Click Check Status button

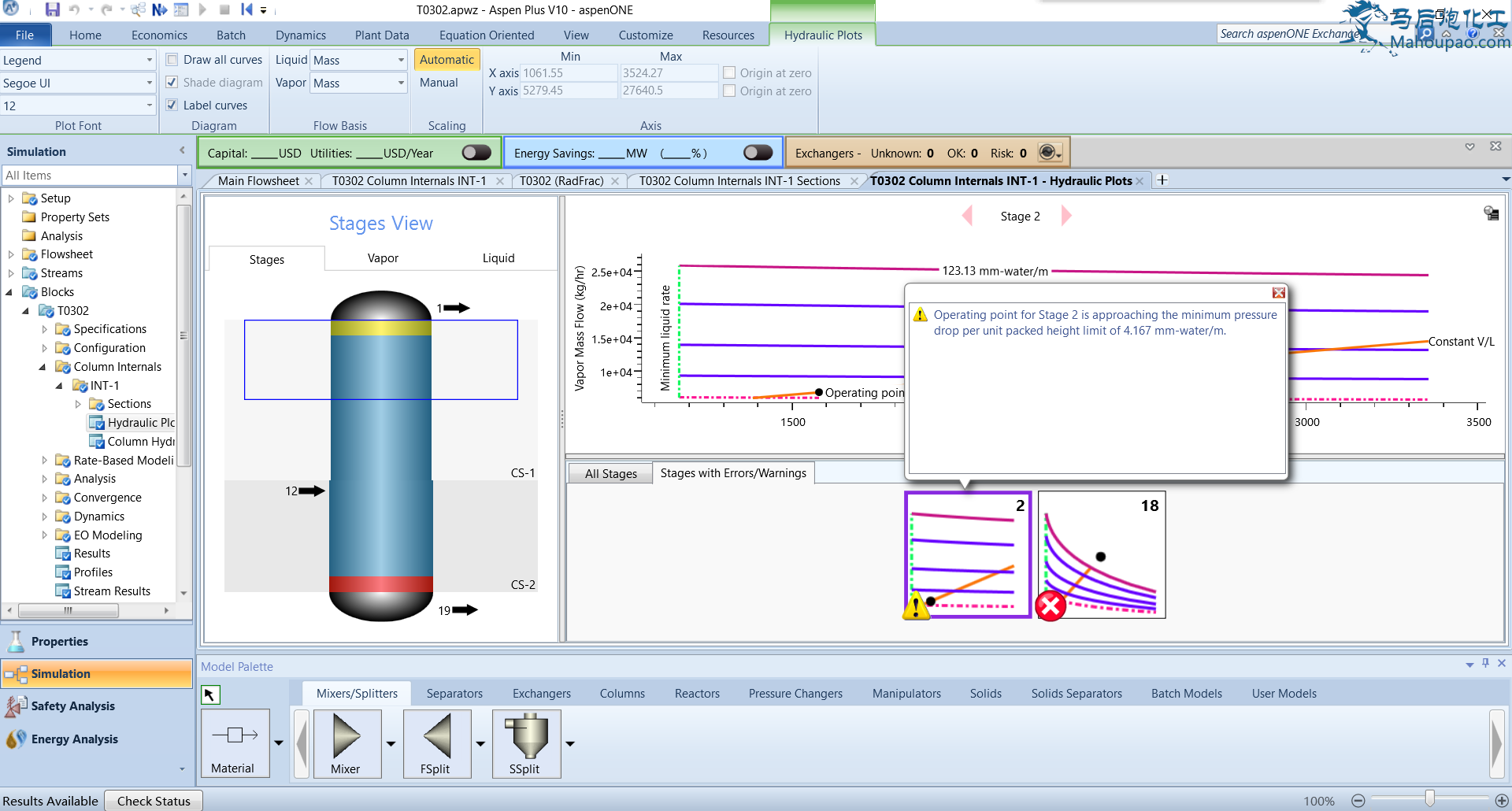(x=154, y=801)
